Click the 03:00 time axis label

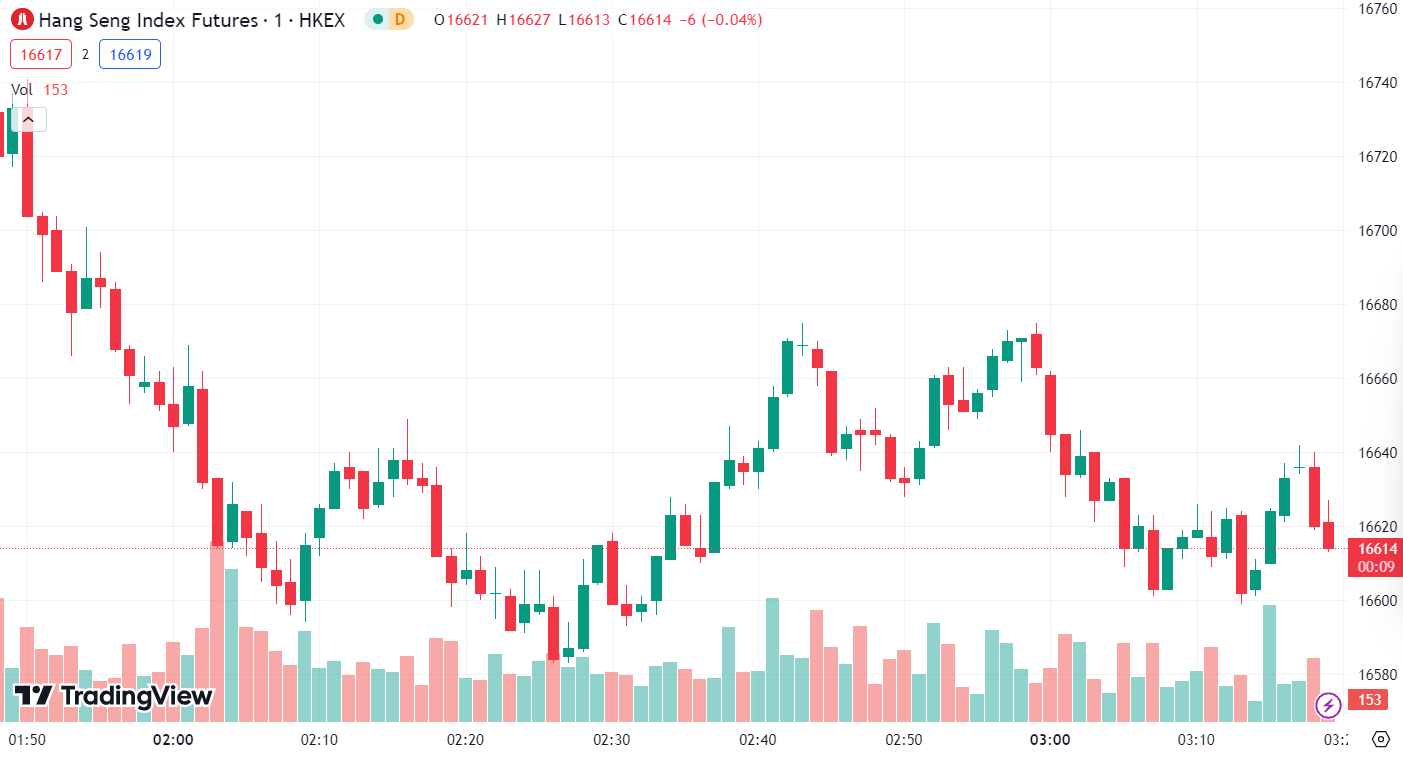(x=1050, y=740)
